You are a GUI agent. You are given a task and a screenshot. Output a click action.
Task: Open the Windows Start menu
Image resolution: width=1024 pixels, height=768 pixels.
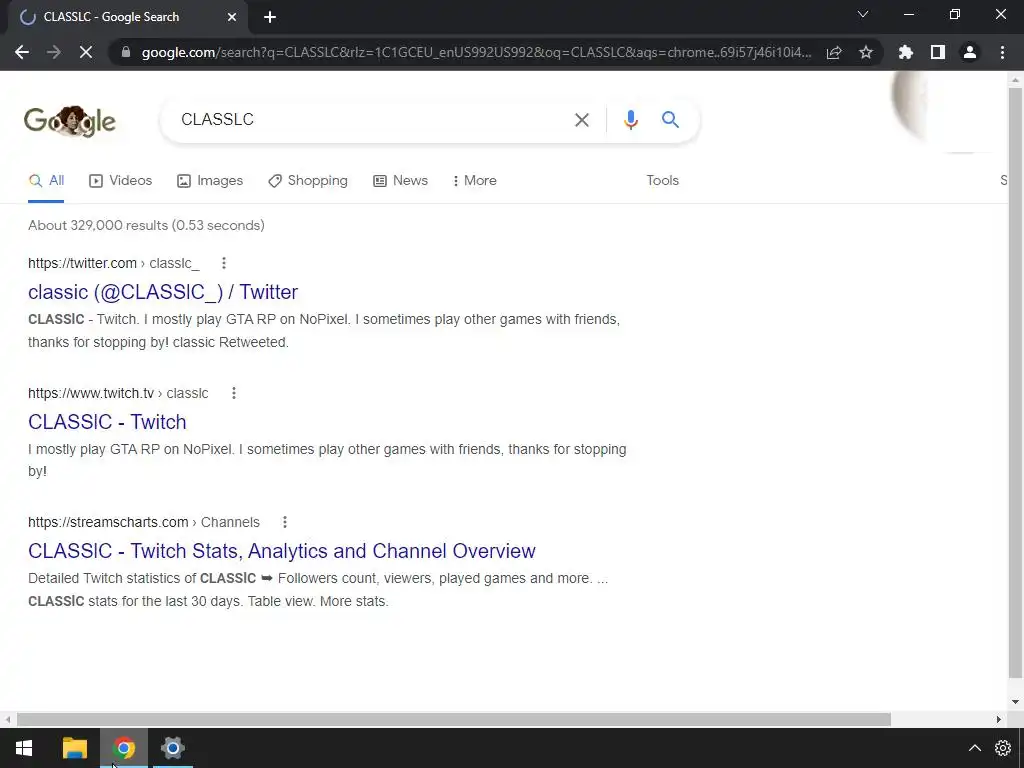pos(24,748)
